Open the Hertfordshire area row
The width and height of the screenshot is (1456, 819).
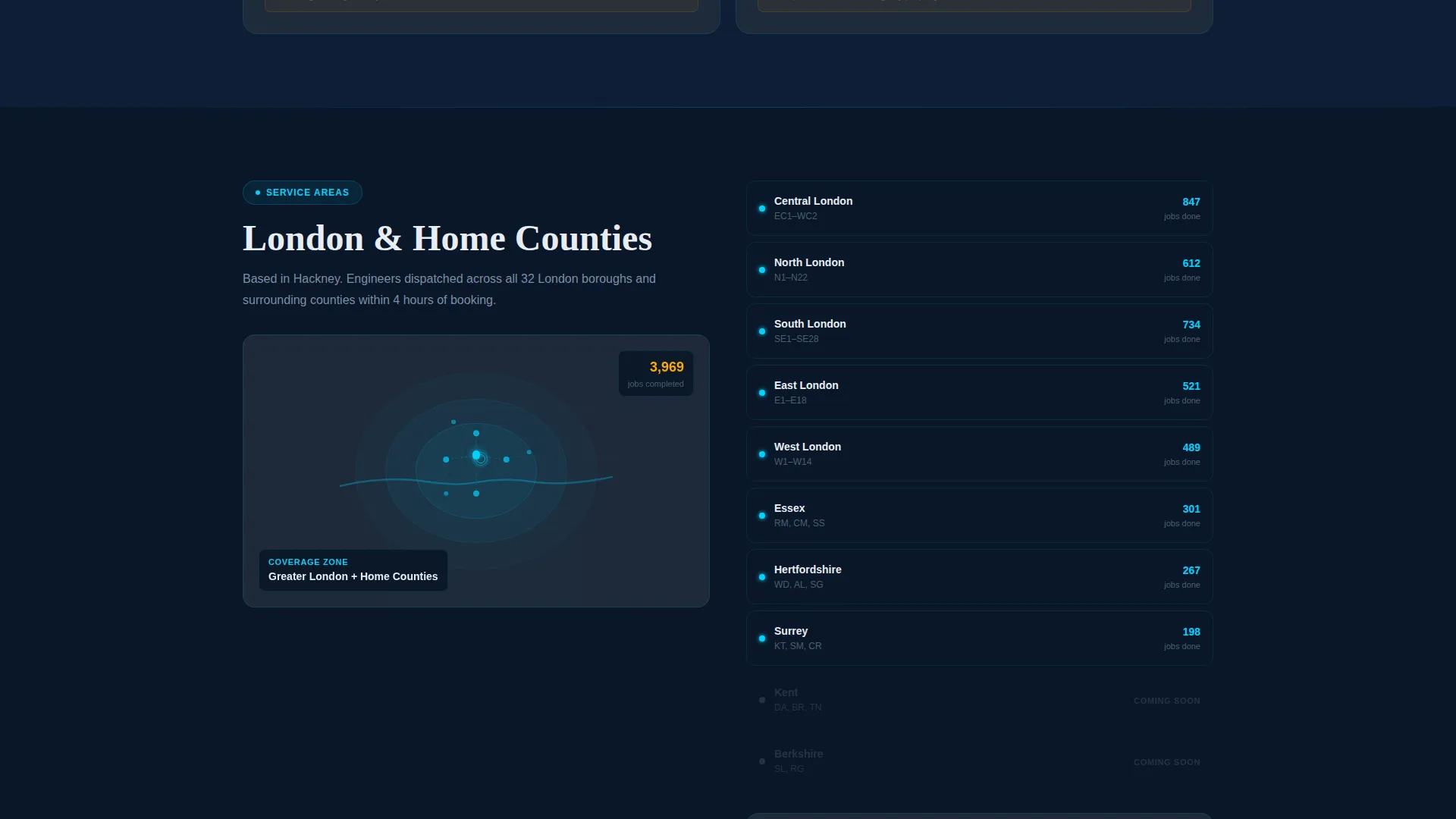pyautogui.click(x=979, y=577)
